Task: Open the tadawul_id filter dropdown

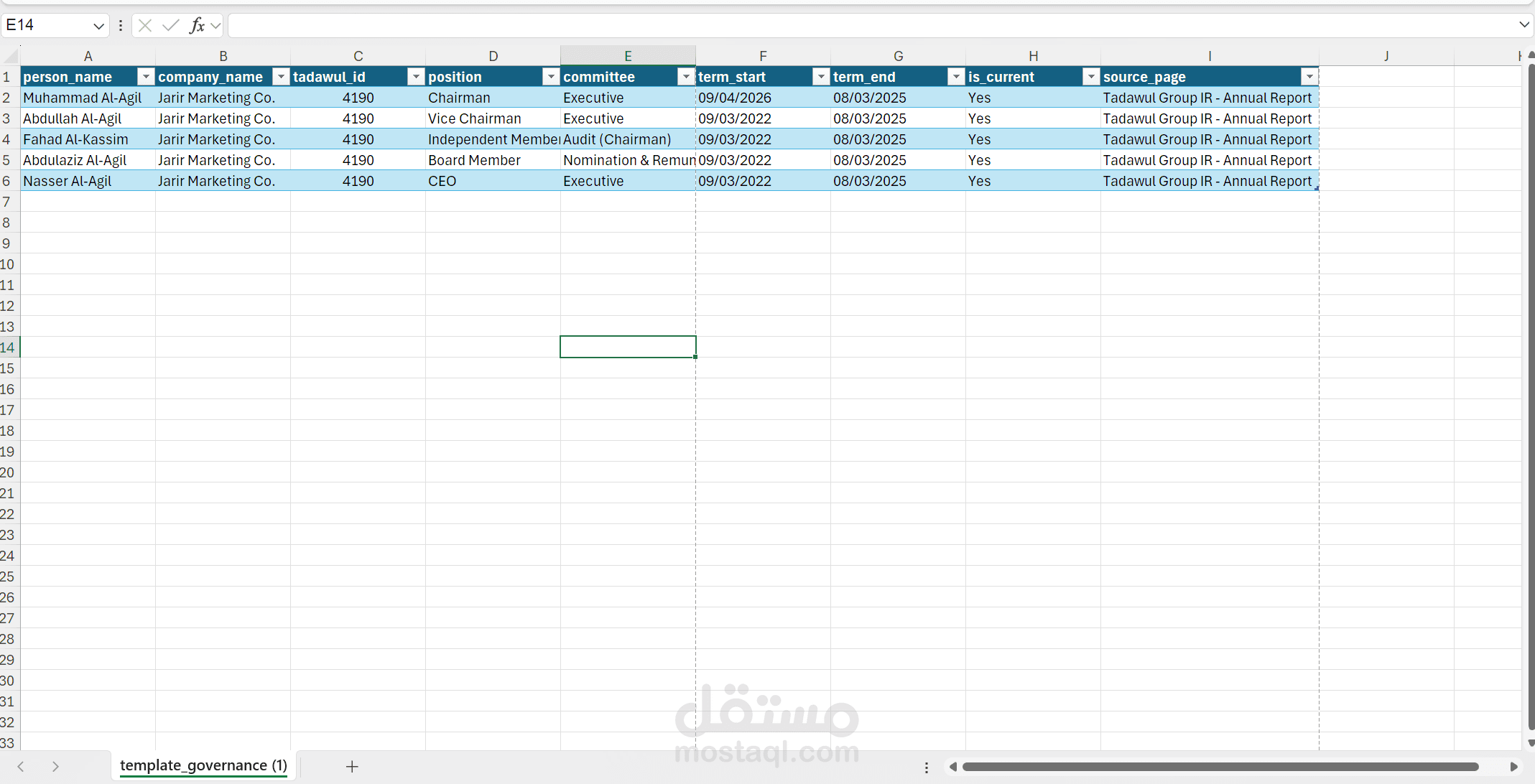Action: (x=416, y=77)
